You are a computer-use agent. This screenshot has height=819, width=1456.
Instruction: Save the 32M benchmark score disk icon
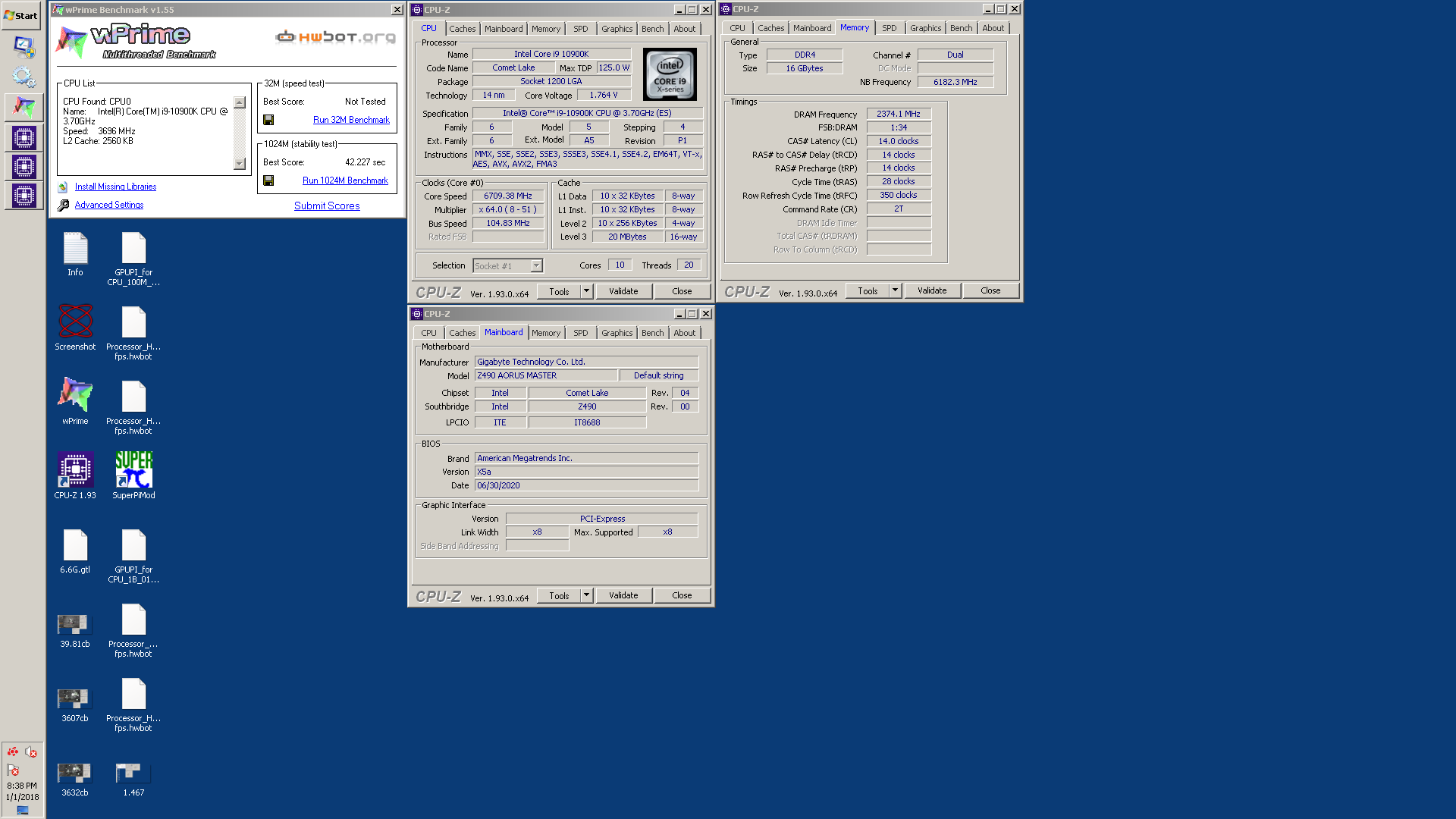pyautogui.click(x=268, y=120)
